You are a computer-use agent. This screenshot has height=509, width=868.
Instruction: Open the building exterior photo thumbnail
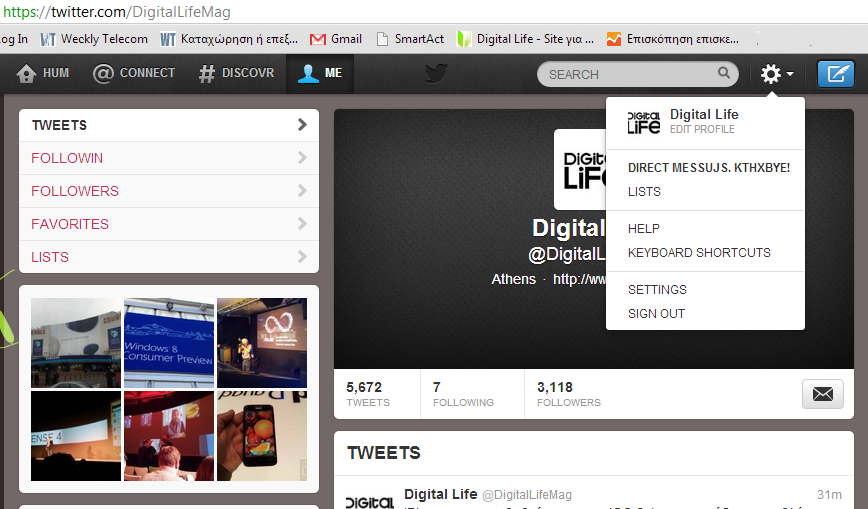76,343
